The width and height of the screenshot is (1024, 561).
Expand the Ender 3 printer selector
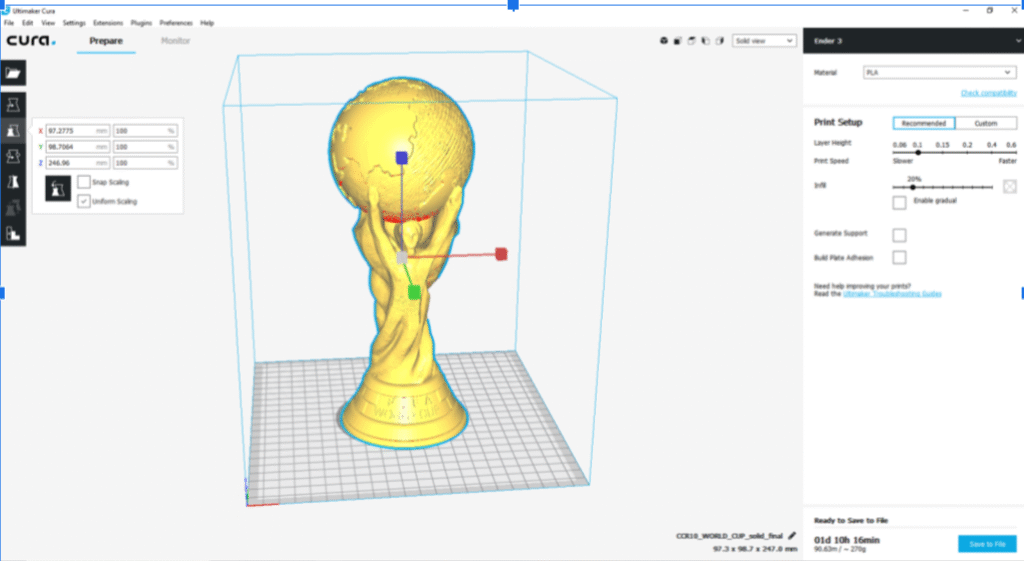point(913,40)
